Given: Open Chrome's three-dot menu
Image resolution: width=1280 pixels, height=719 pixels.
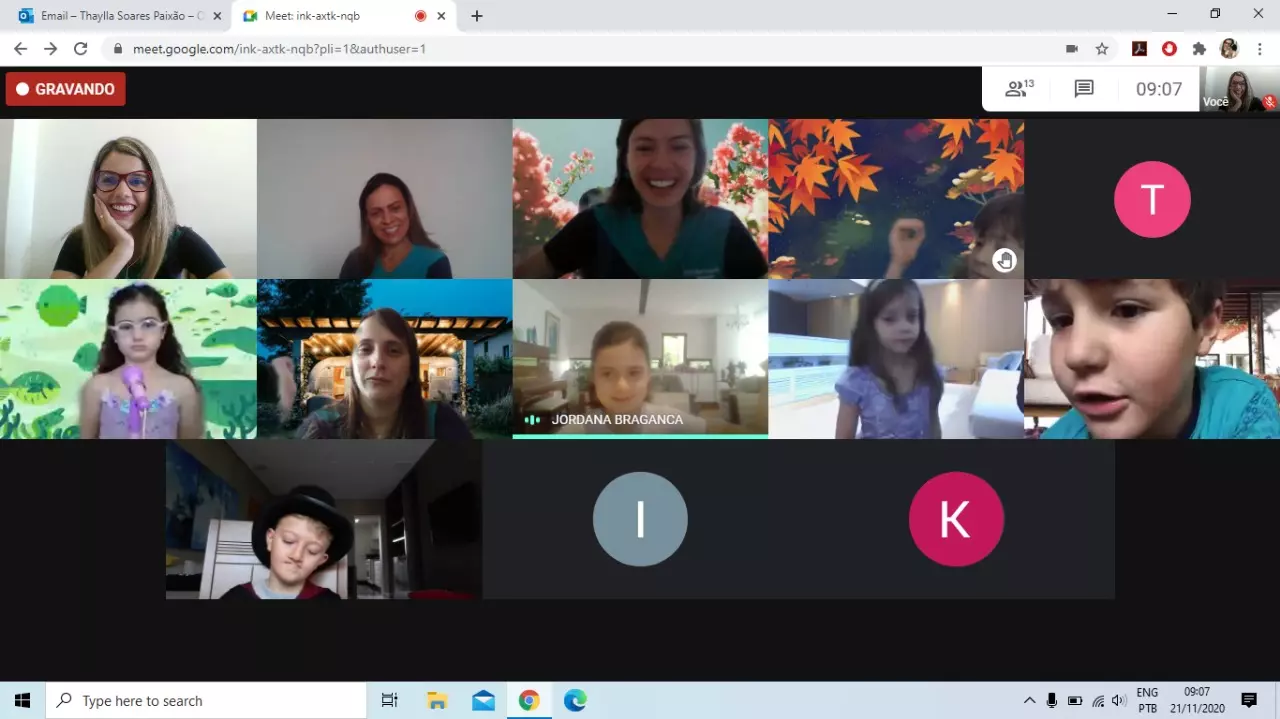Looking at the screenshot, I should point(1259,48).
